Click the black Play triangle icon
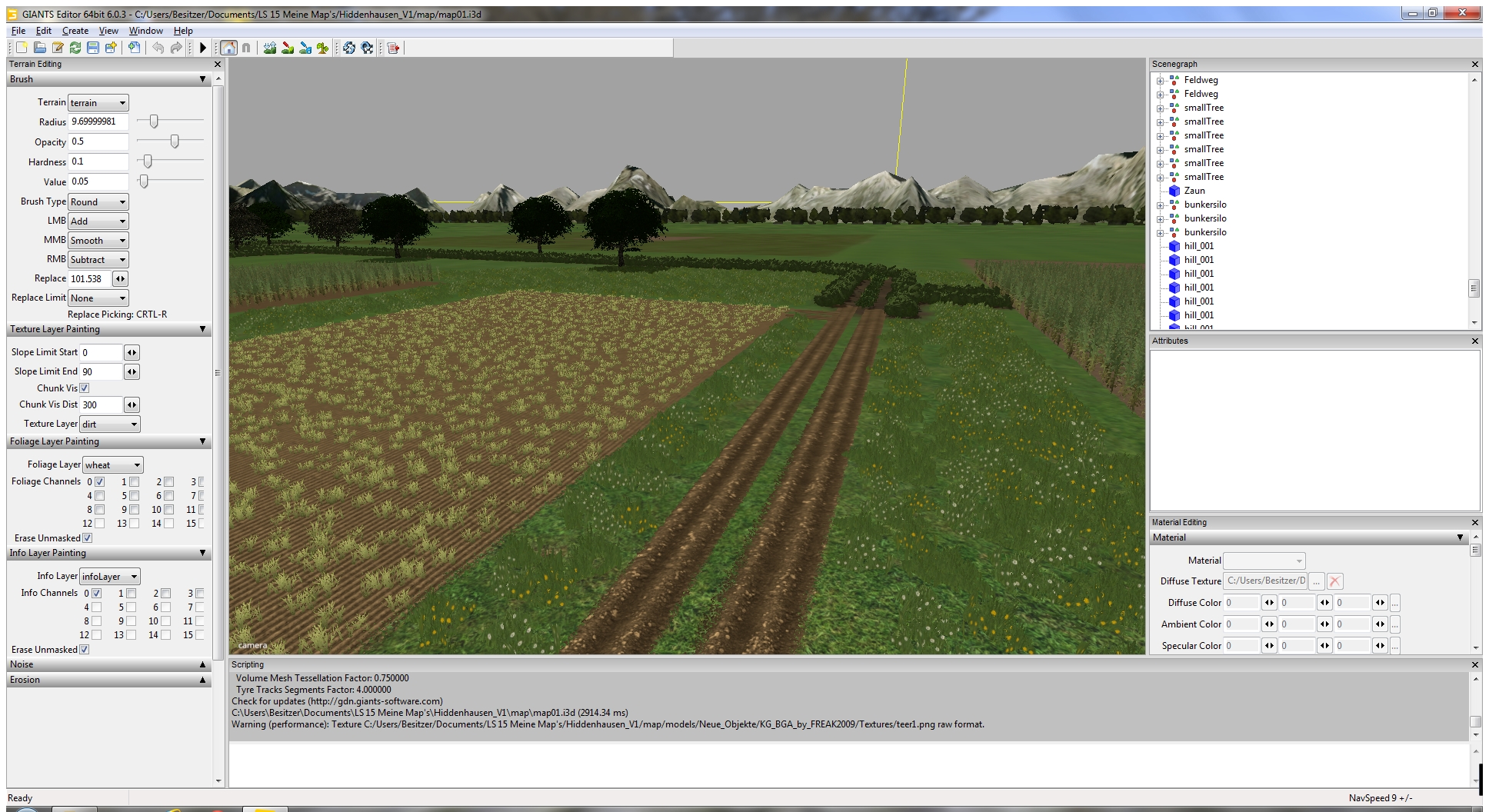The width and height of the screenshot is (1489, 812). coord(203,48)
